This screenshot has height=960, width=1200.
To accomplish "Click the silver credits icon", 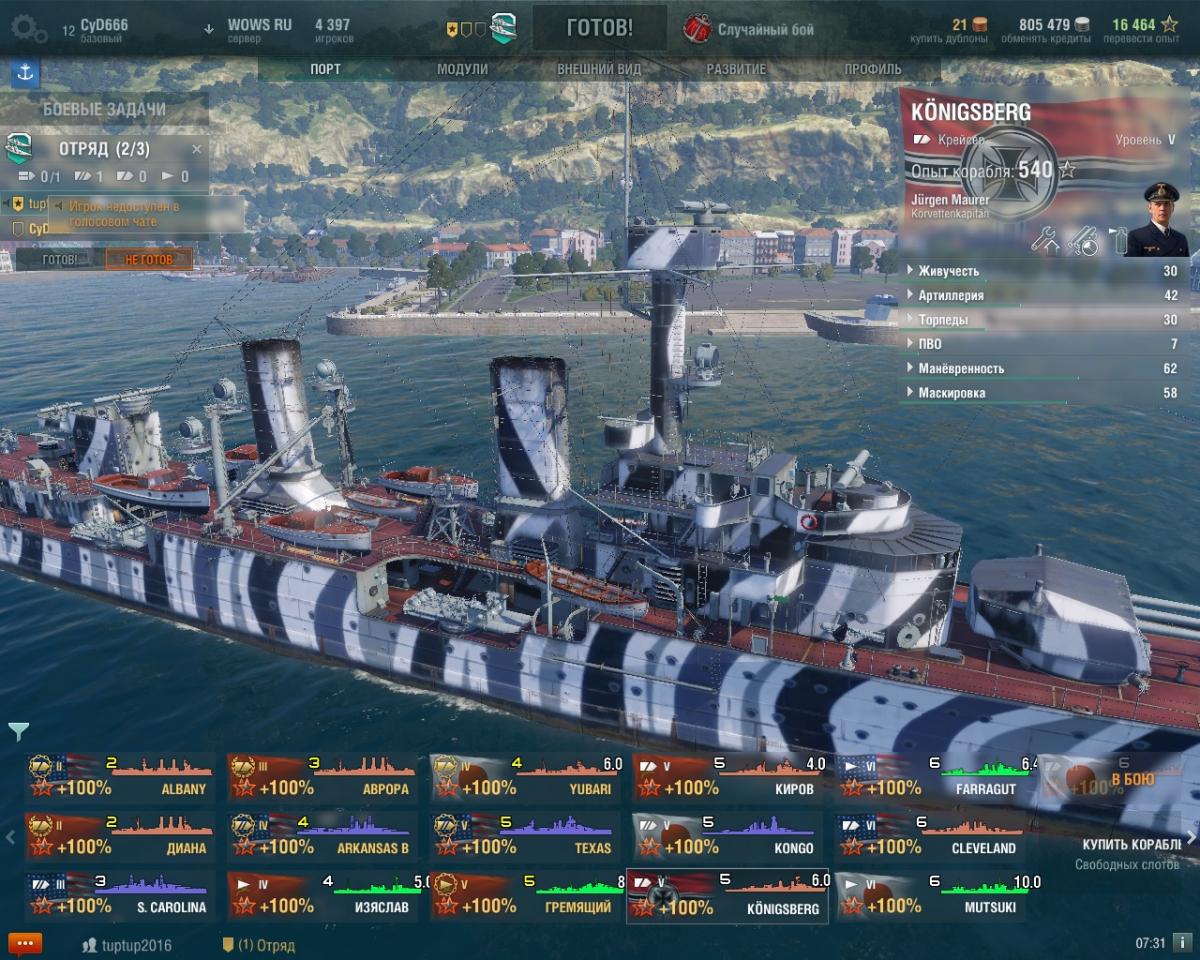I will tap(1082, 25).
